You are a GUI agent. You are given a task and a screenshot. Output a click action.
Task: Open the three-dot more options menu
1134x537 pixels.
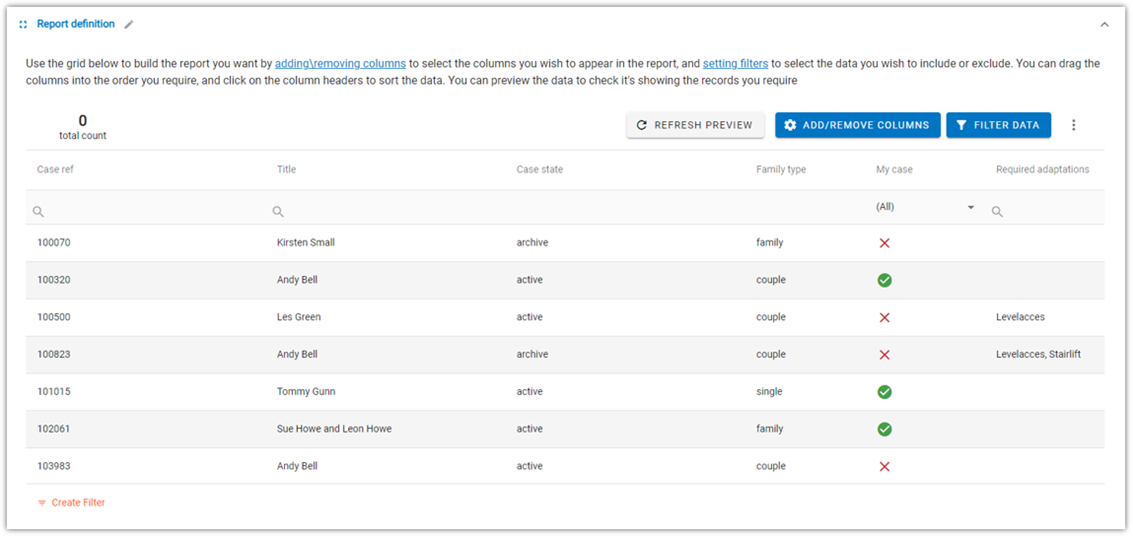(1073, 125)
